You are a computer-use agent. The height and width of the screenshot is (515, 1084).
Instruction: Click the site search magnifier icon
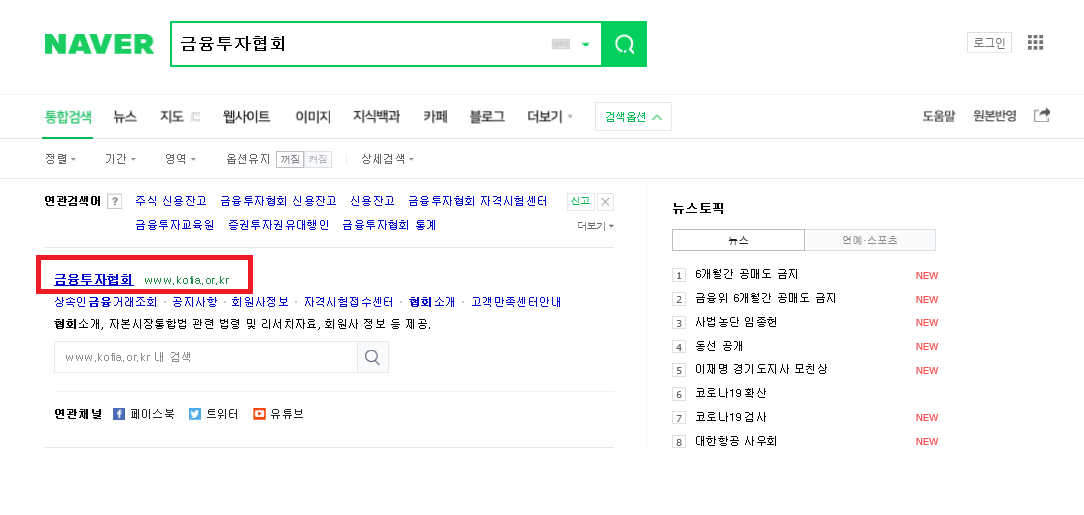pyautogui.click(x=373, y=357)
